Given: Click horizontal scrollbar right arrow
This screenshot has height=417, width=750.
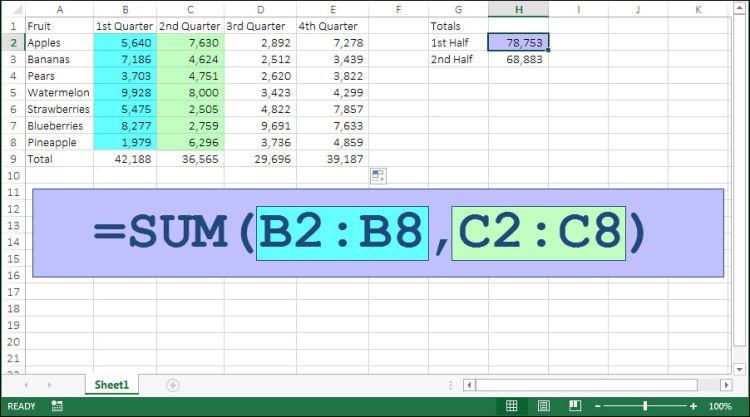Looking at the screenshot, I should 726,385.
